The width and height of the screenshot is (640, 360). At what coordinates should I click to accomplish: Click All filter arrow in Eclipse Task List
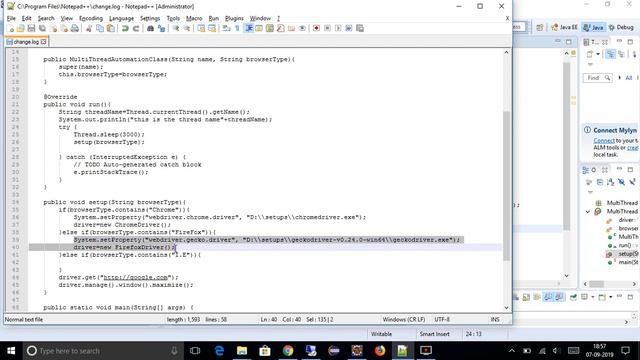click(x=620, y=78)
